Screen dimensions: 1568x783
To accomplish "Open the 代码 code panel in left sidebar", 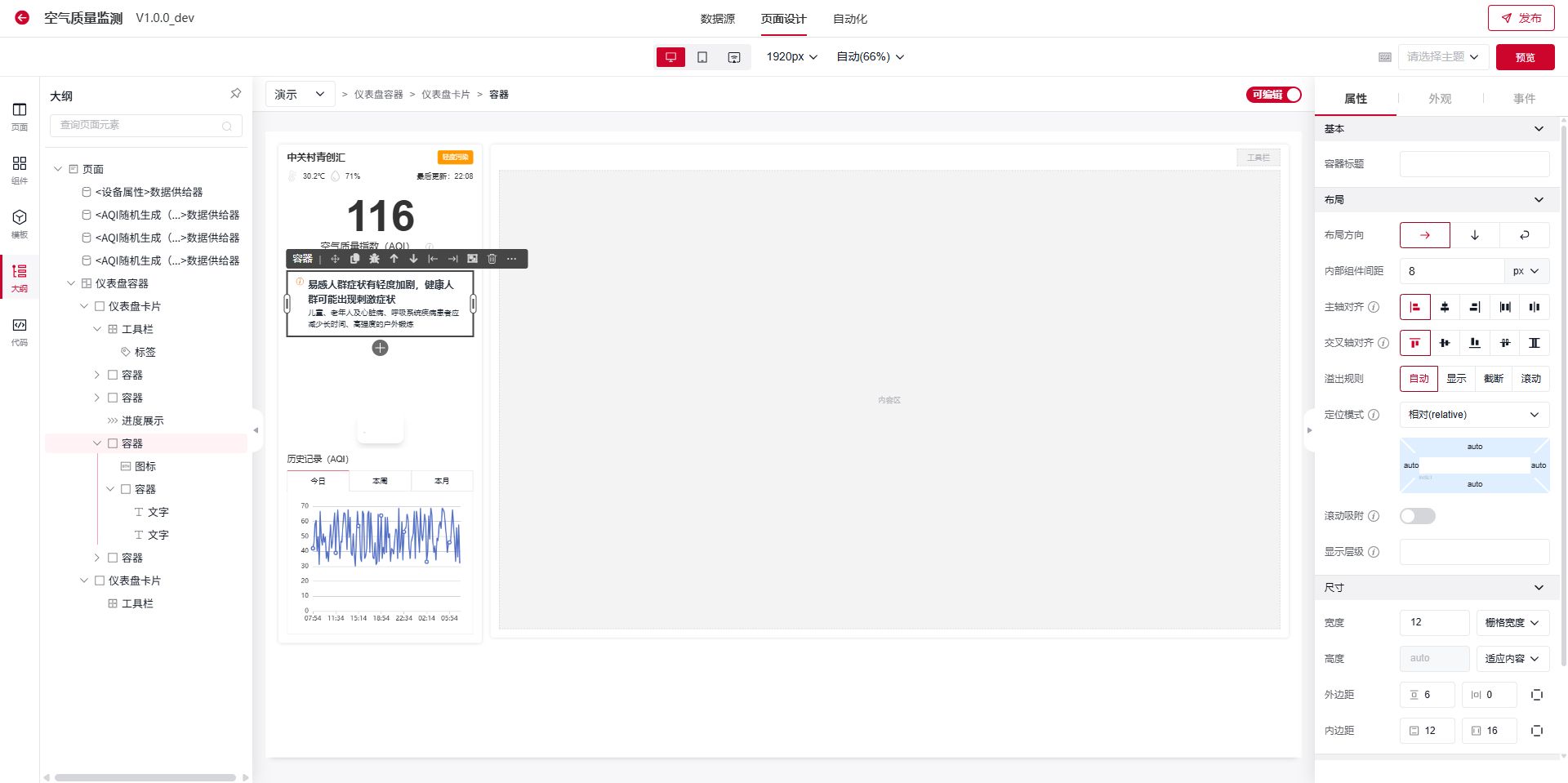I will click(x=20, y=331).
